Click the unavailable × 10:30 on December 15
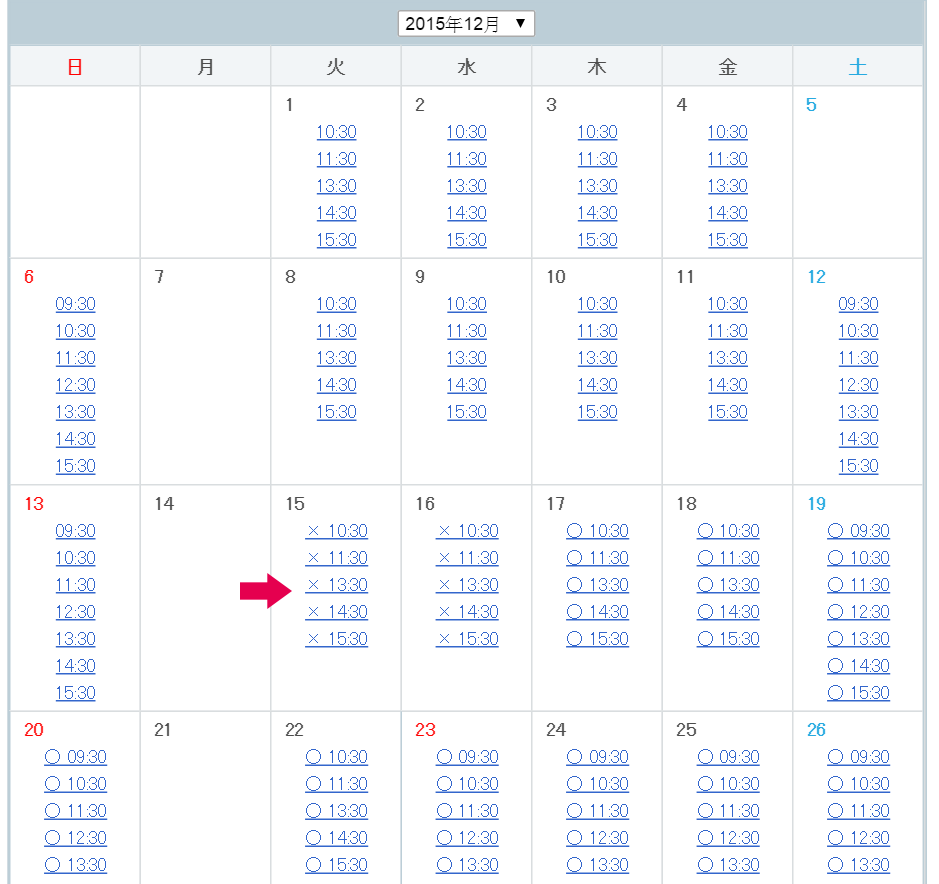Screen dimensions: 939x884 pyautogui.click(x=337, y=531)
